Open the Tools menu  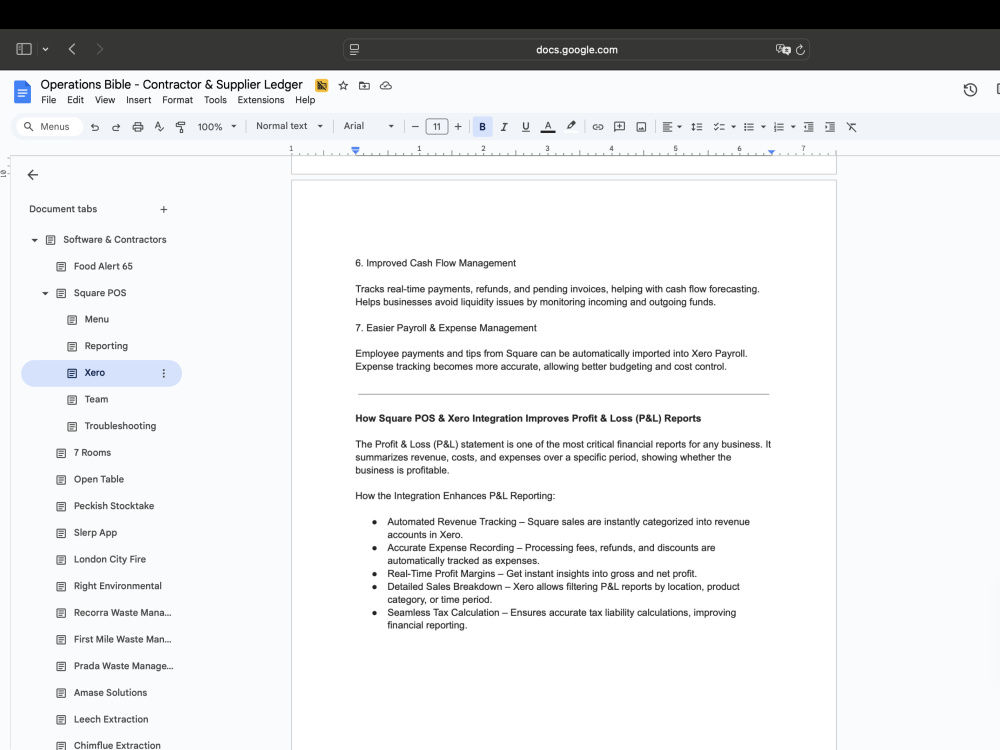(215, 100)
